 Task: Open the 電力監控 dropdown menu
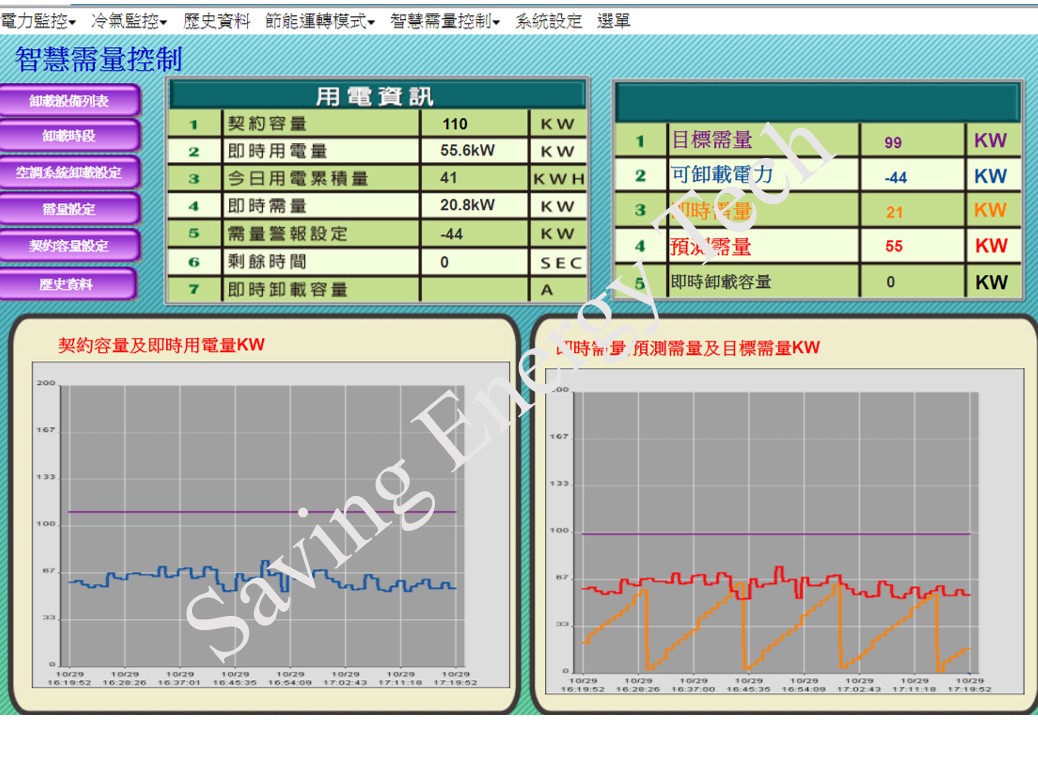[38, 21]
